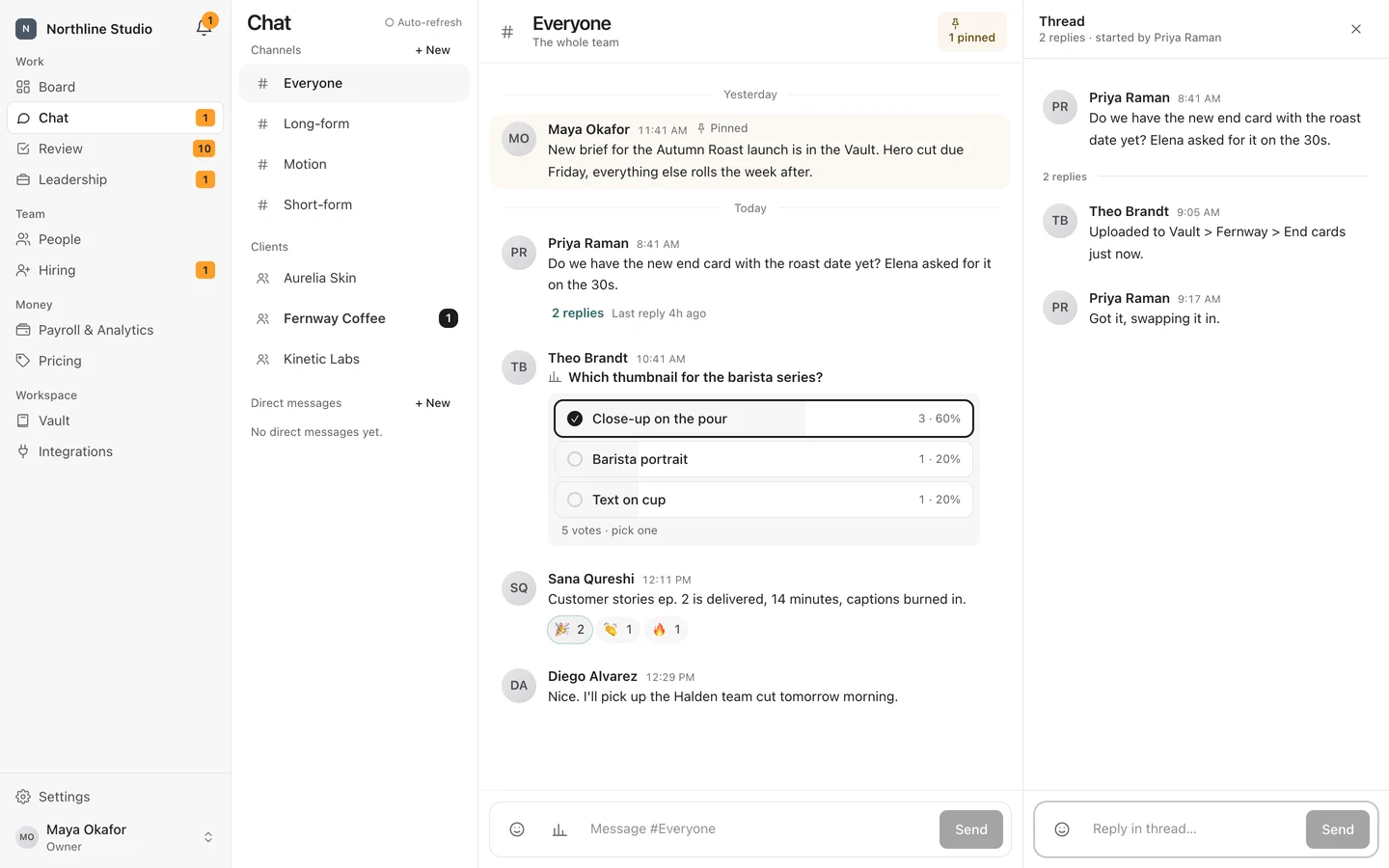This screenshot has width=1389, height=868.
Task: Open the notifications bell
Action: point(204,28)
